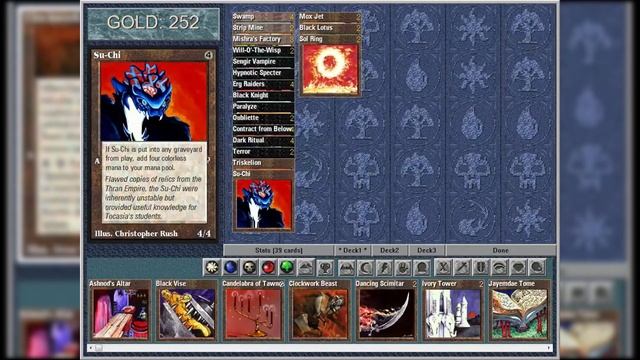Screen dimensions: 640x360
Task: Select Jayemdae Tome card in collection
Action: [x=519, y=310]
